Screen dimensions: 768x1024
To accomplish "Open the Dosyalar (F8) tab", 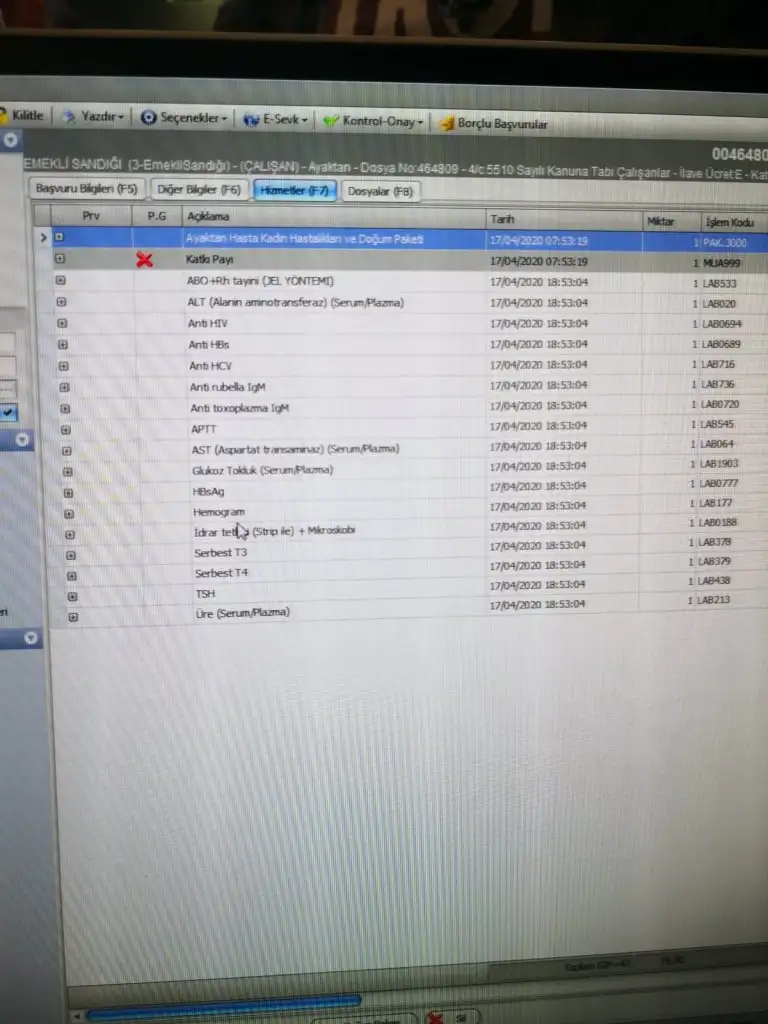I will pos(380,191).
